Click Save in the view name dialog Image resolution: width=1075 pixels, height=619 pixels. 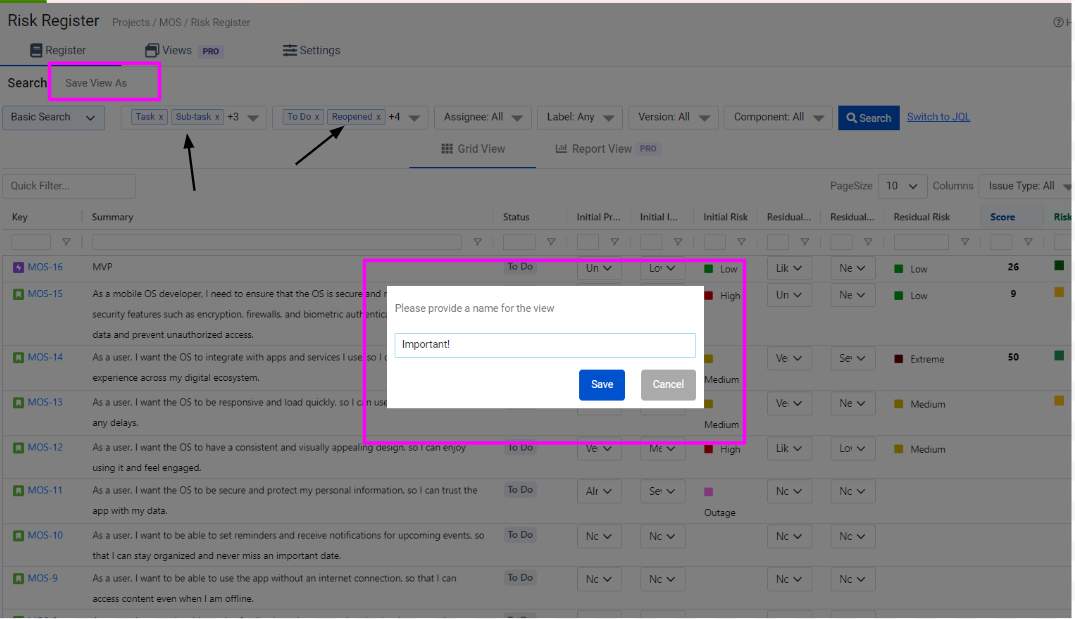tap(602, 384)
